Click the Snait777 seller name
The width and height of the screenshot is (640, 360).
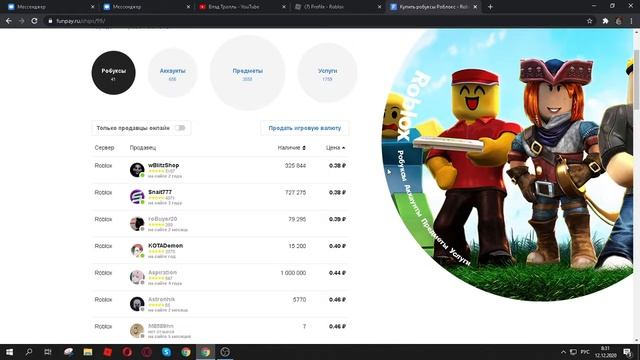160,192
